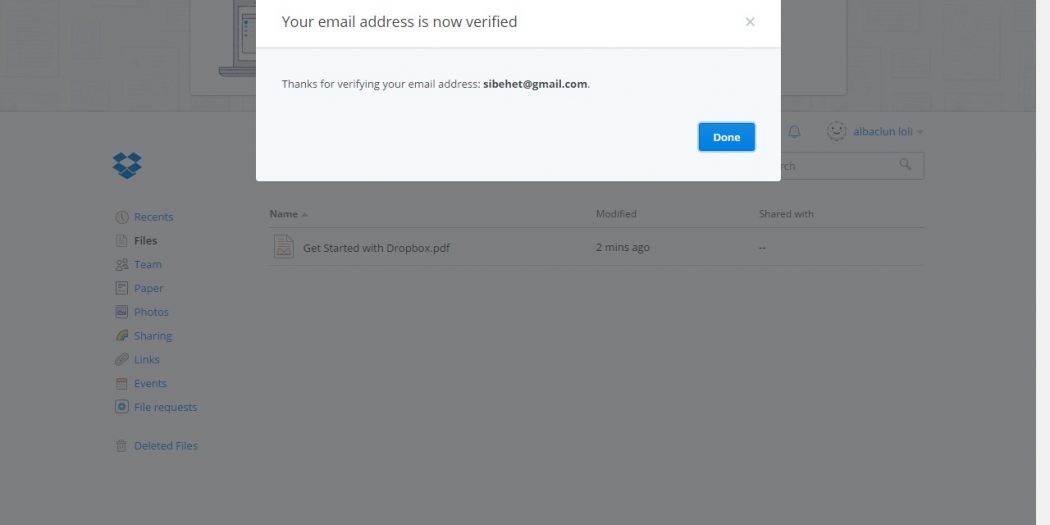
Task: Click the Deleted Files trash icon
Action: (121, 446)
